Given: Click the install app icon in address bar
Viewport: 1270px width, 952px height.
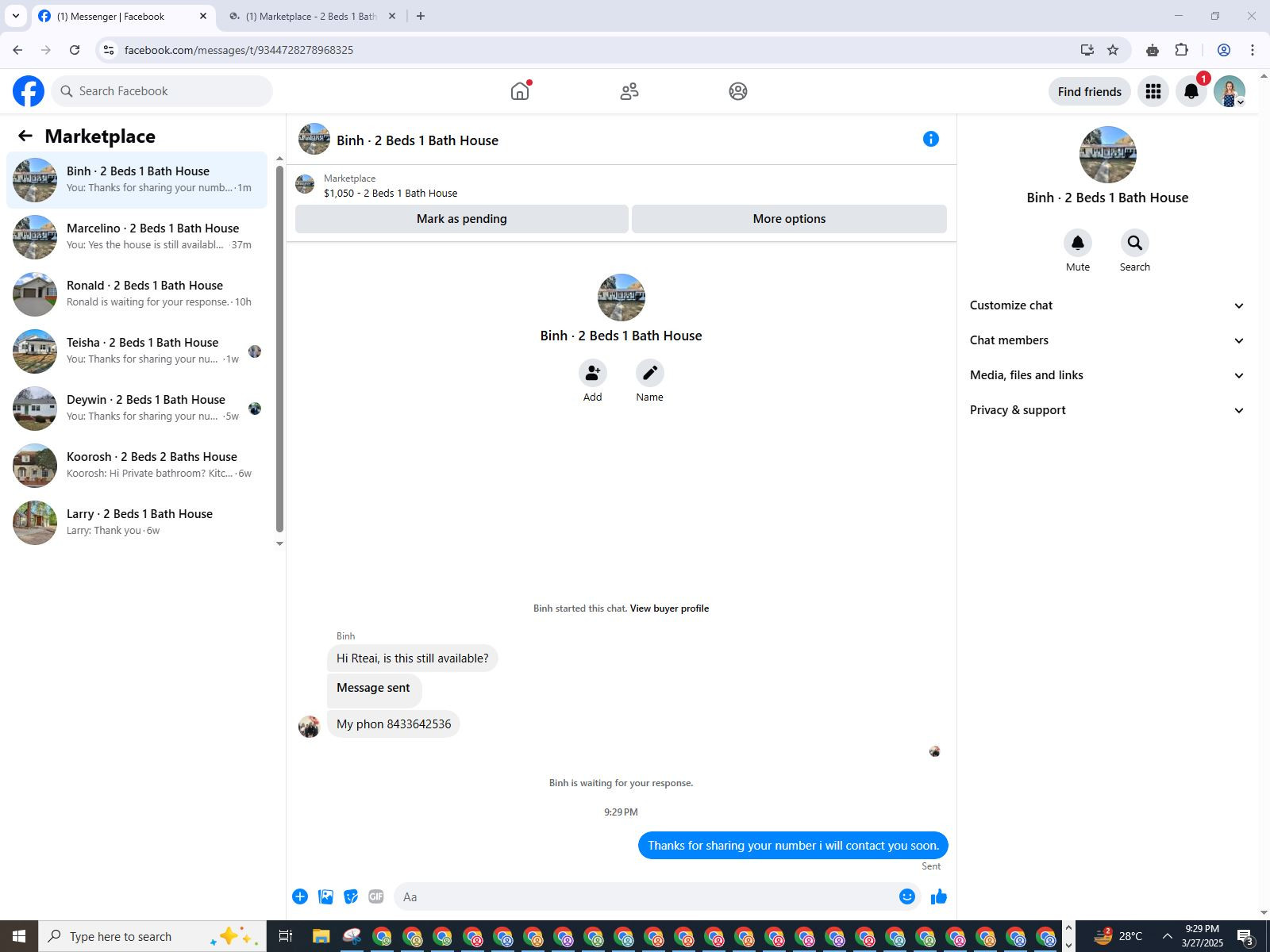Looking at the screenshot, I should [x=1087, y=50].
